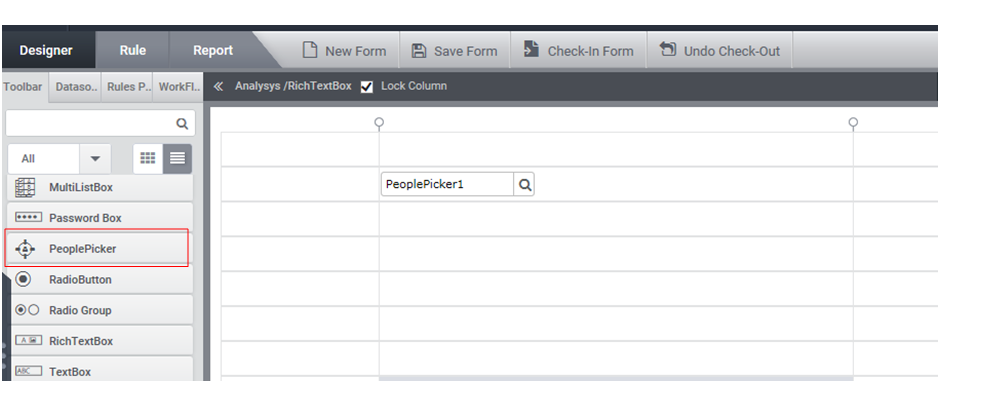
Task: Click PeoplePicker1 search magnifier button
Action: click(x=525, y=185)
